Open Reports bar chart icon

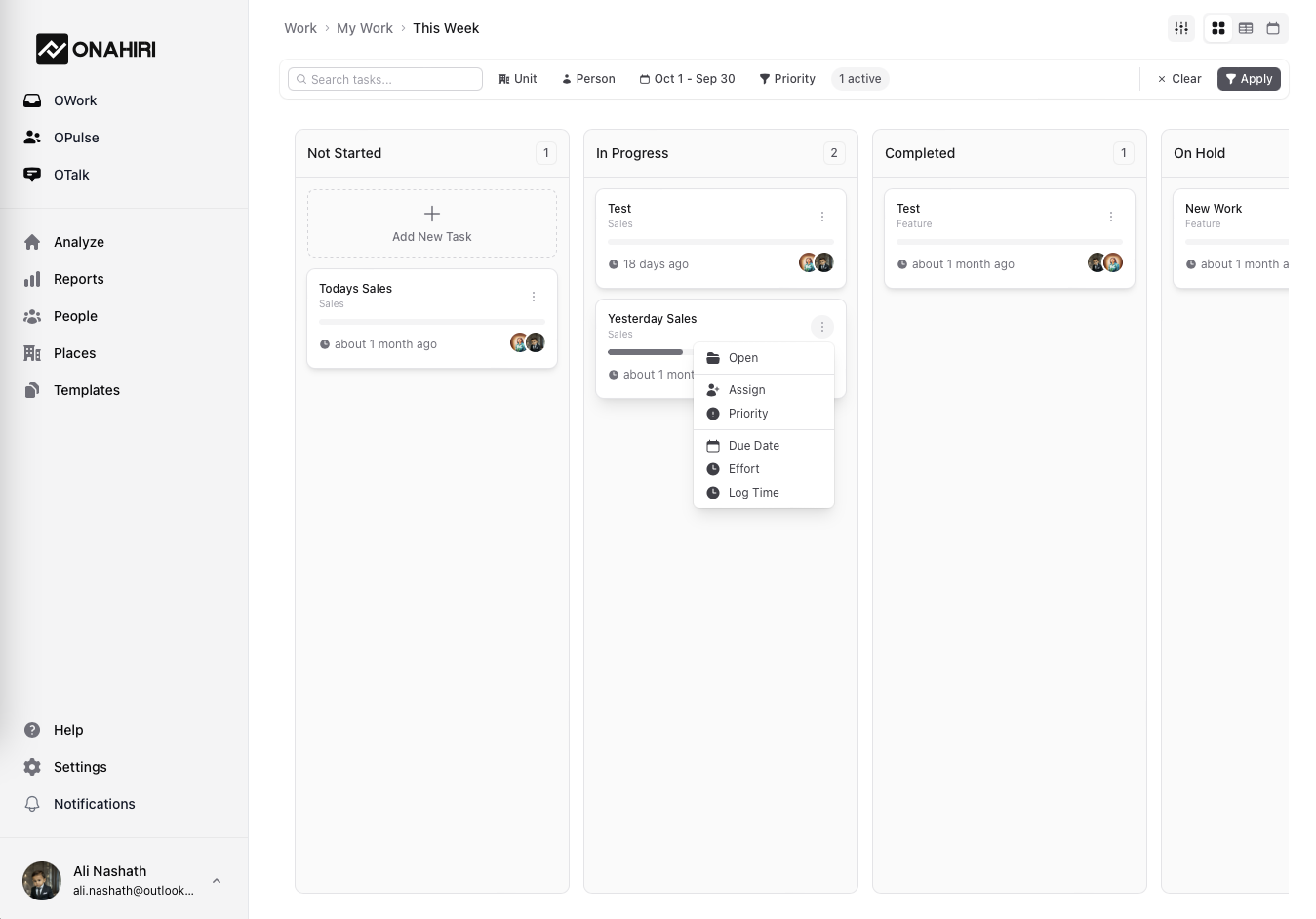(x=32, y=279)
